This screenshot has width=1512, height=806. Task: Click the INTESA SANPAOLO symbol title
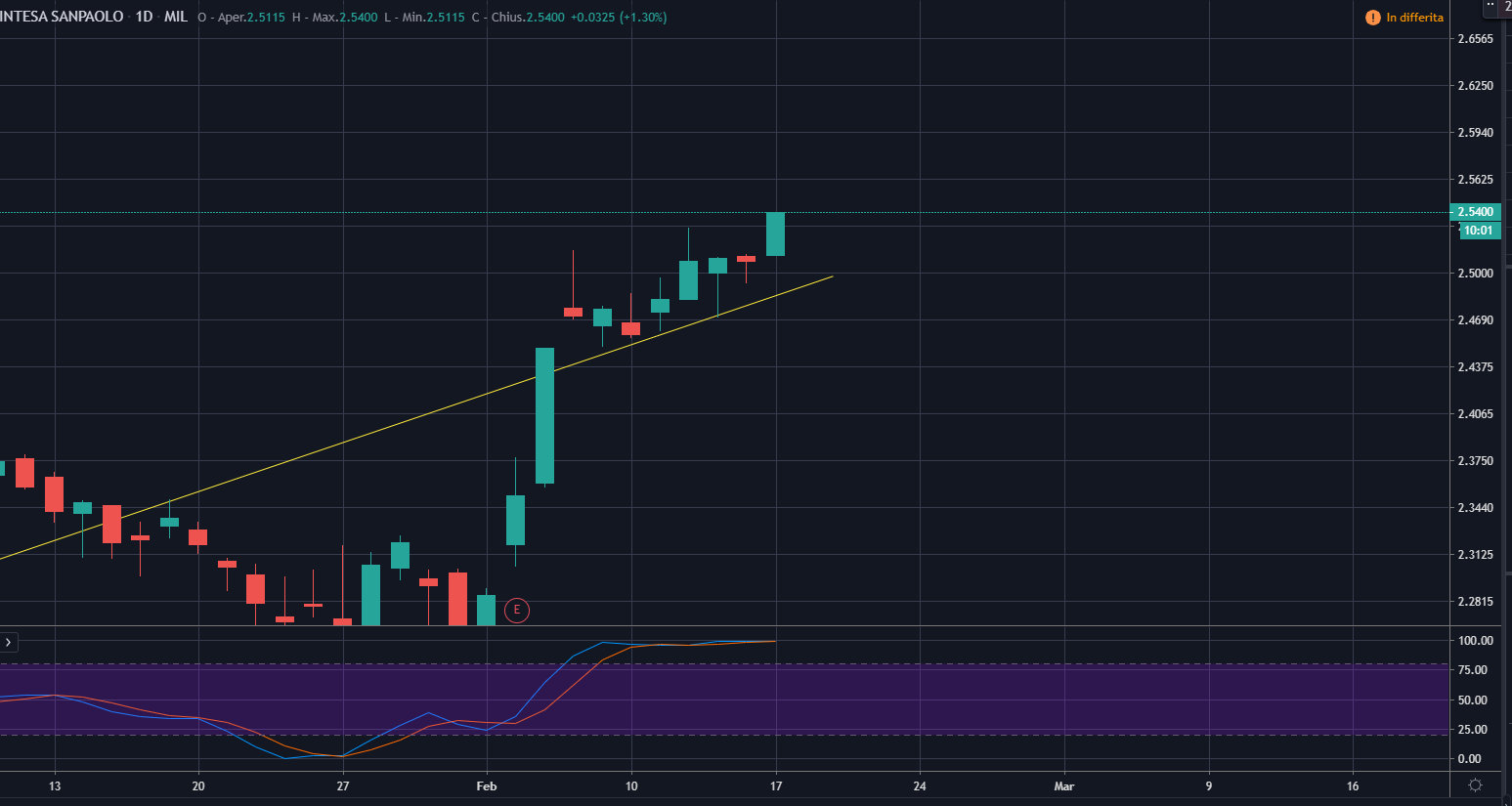[62, 17]
